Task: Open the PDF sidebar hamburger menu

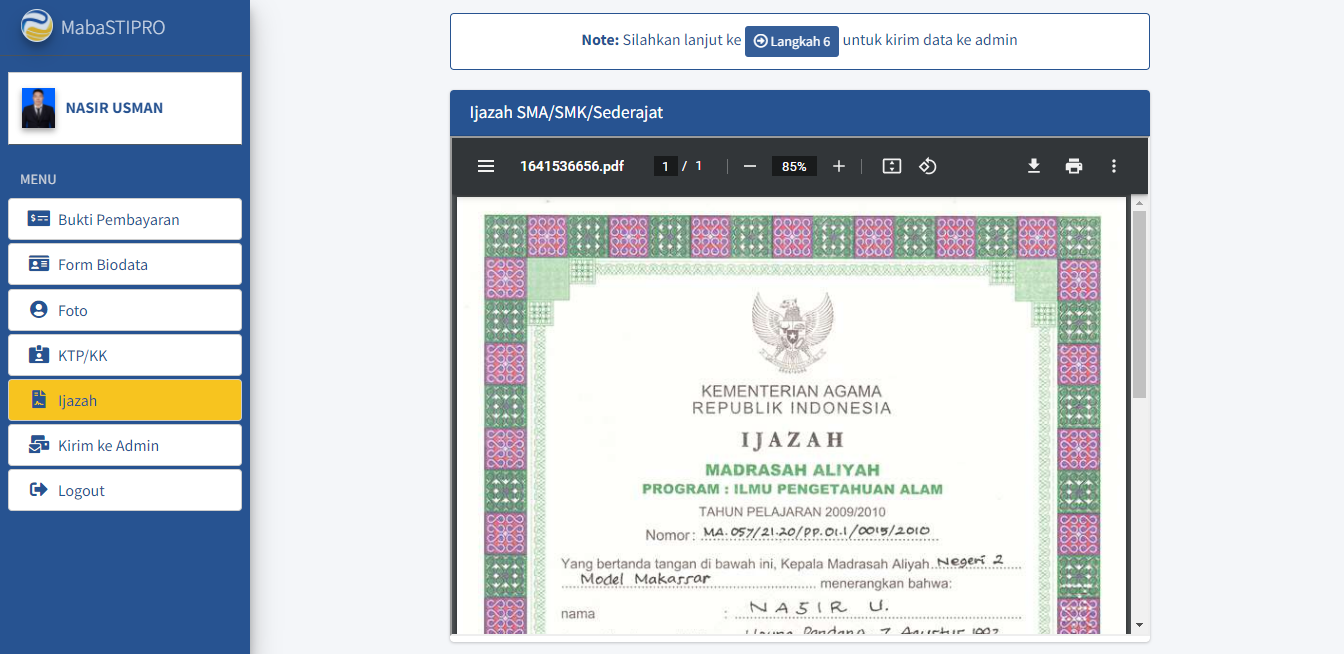Action: pyautogui.click(x=486, y=166)
